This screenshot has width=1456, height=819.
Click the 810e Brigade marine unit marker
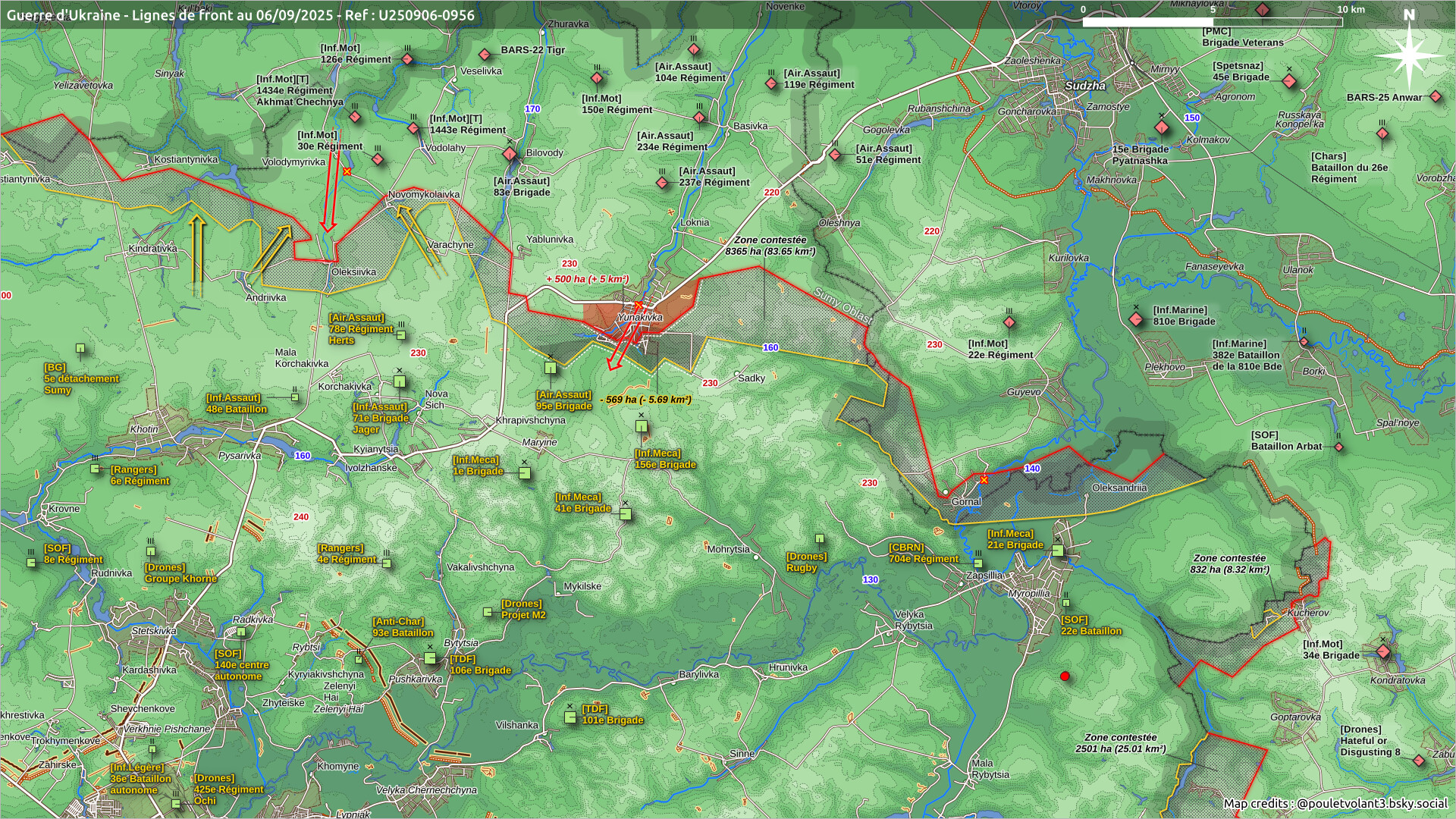pos(1136,319)
